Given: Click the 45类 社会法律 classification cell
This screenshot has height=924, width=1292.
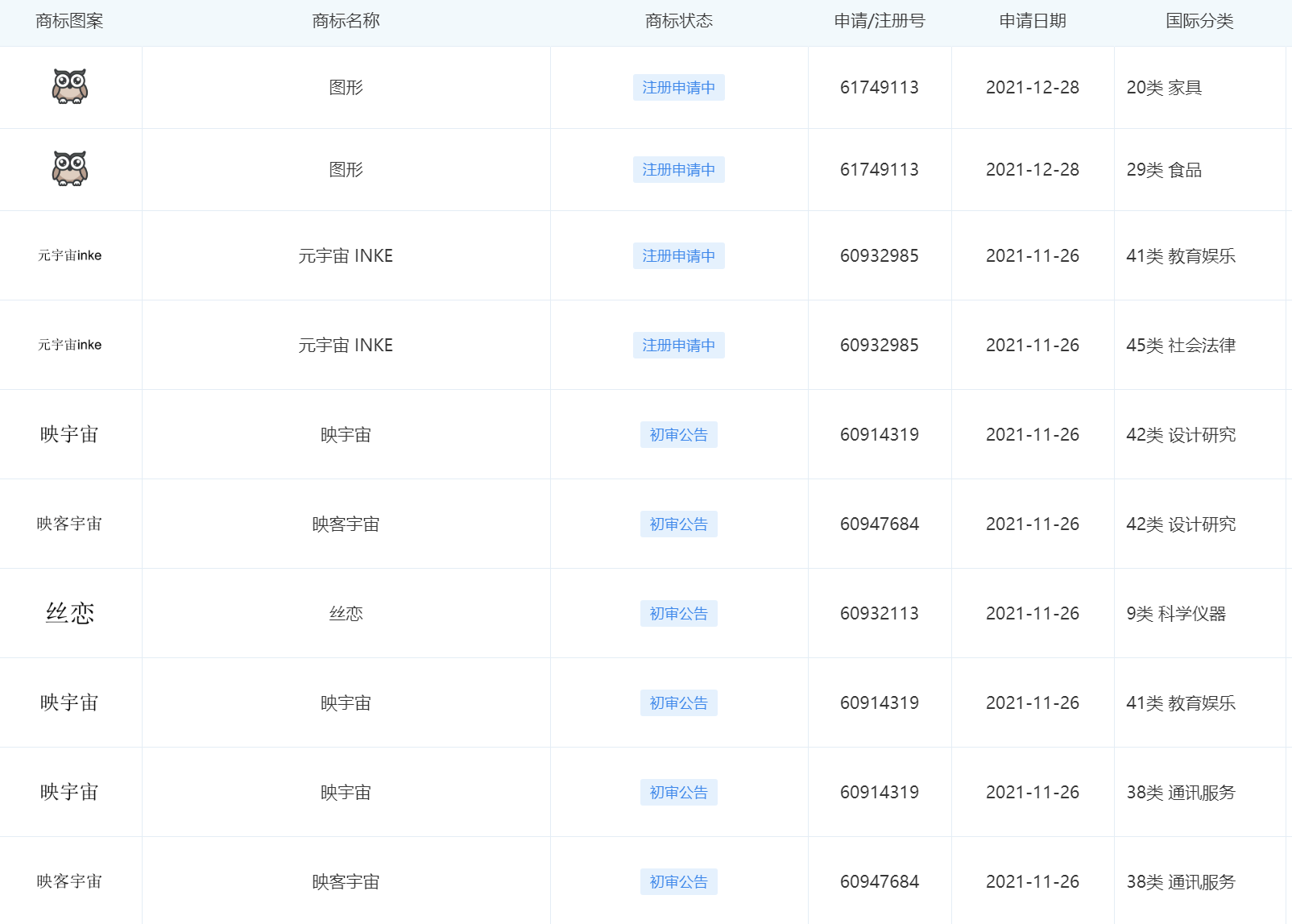Looking at the screenshot, I should tap(1181, 345).
